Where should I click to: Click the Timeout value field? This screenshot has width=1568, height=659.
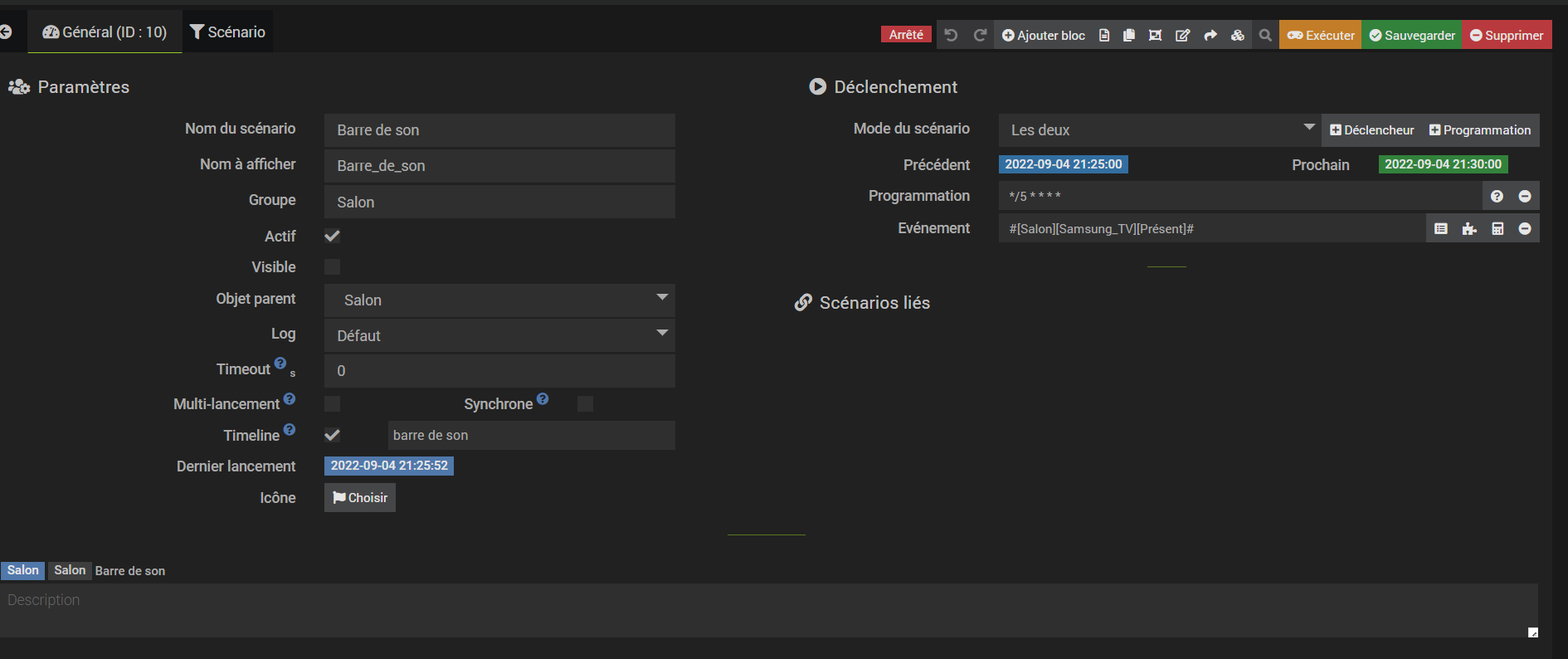(499, 370)
